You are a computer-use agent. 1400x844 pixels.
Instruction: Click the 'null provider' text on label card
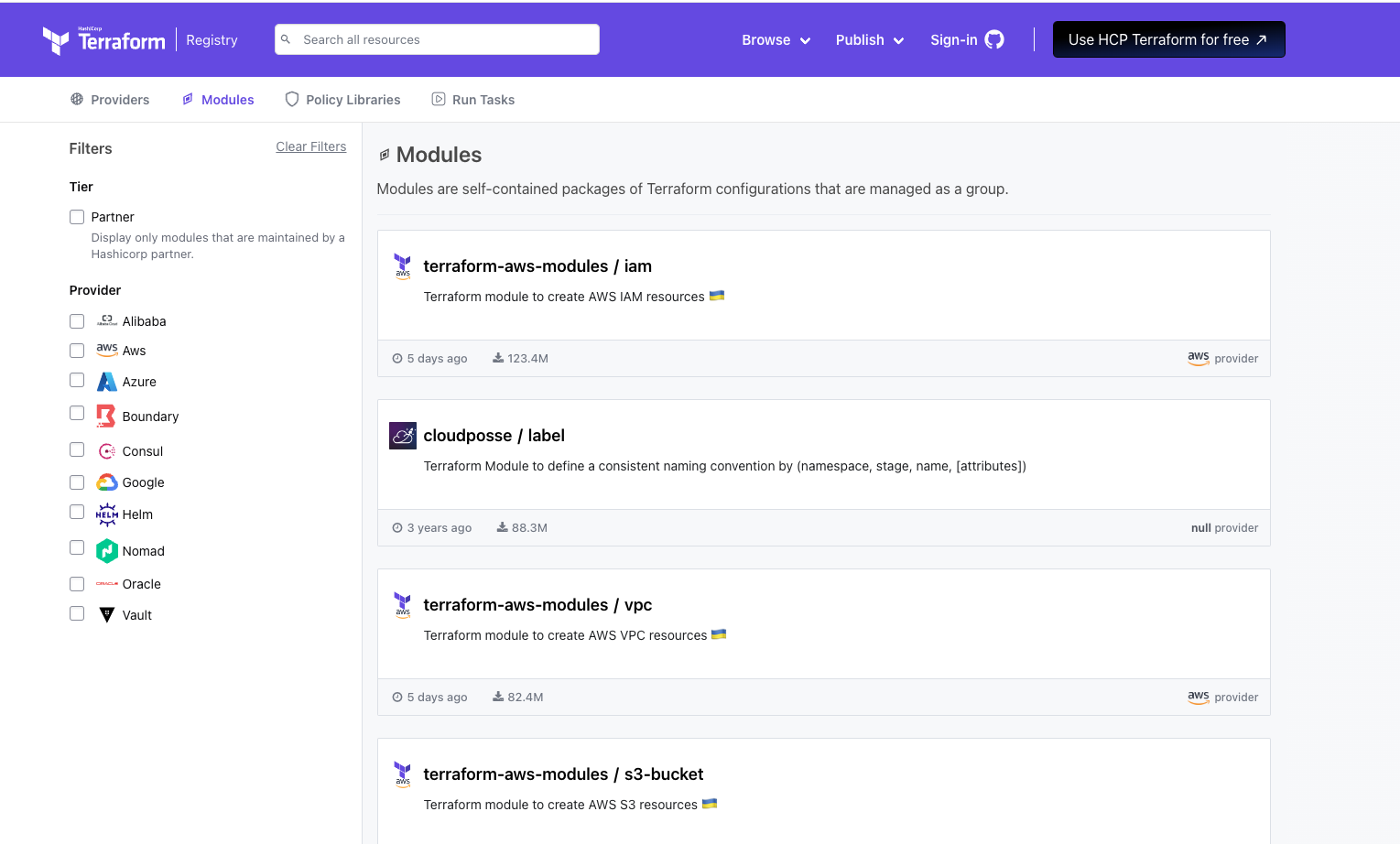coord(1224,527)
